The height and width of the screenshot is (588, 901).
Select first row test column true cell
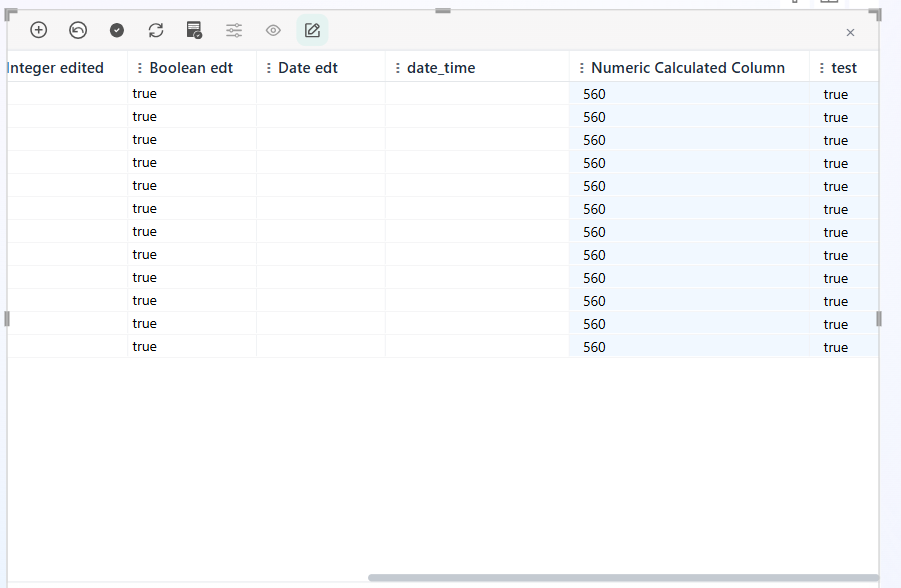tap(844, 94)
